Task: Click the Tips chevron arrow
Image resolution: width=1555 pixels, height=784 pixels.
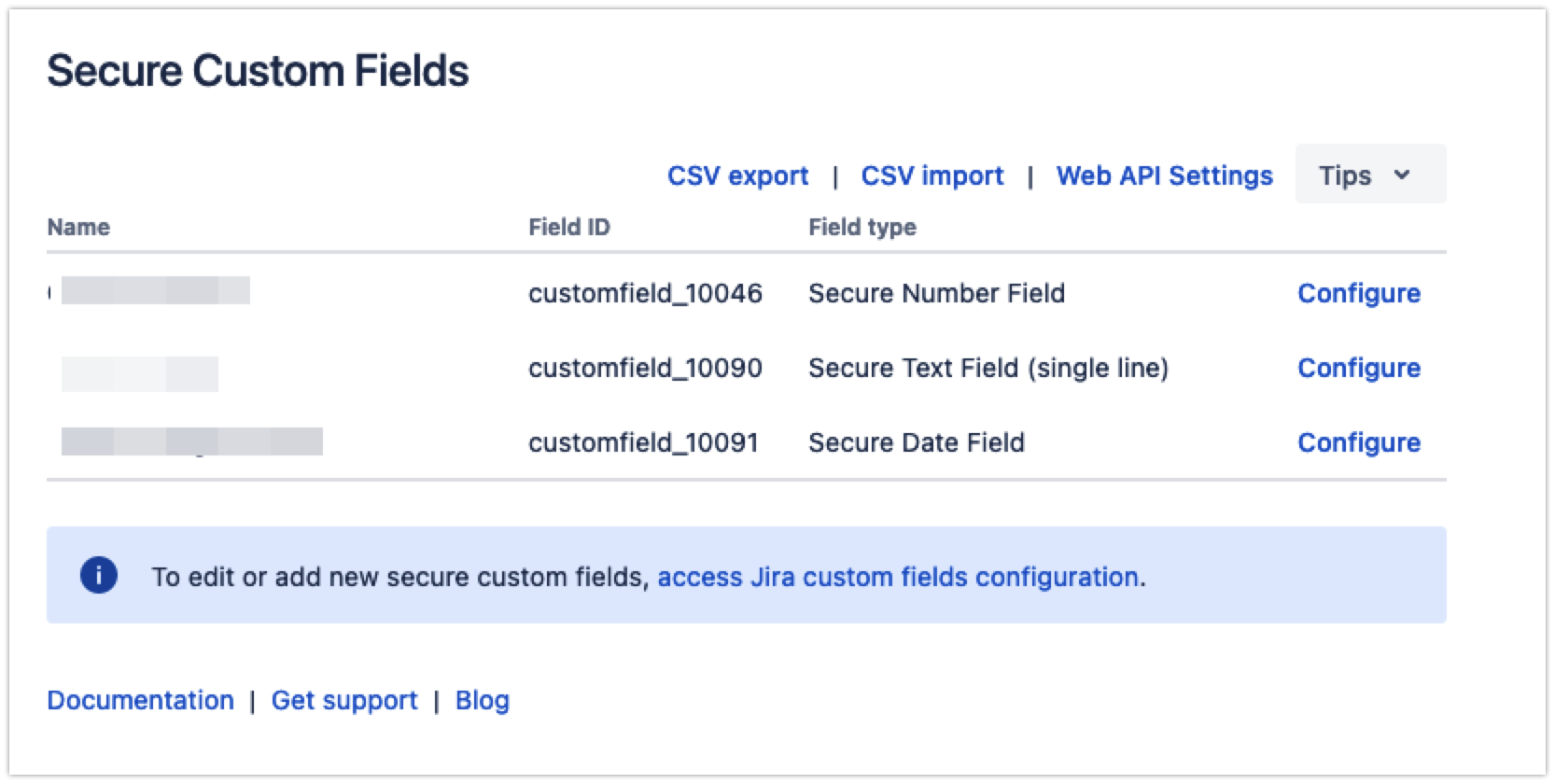Action: [1402, 175]
